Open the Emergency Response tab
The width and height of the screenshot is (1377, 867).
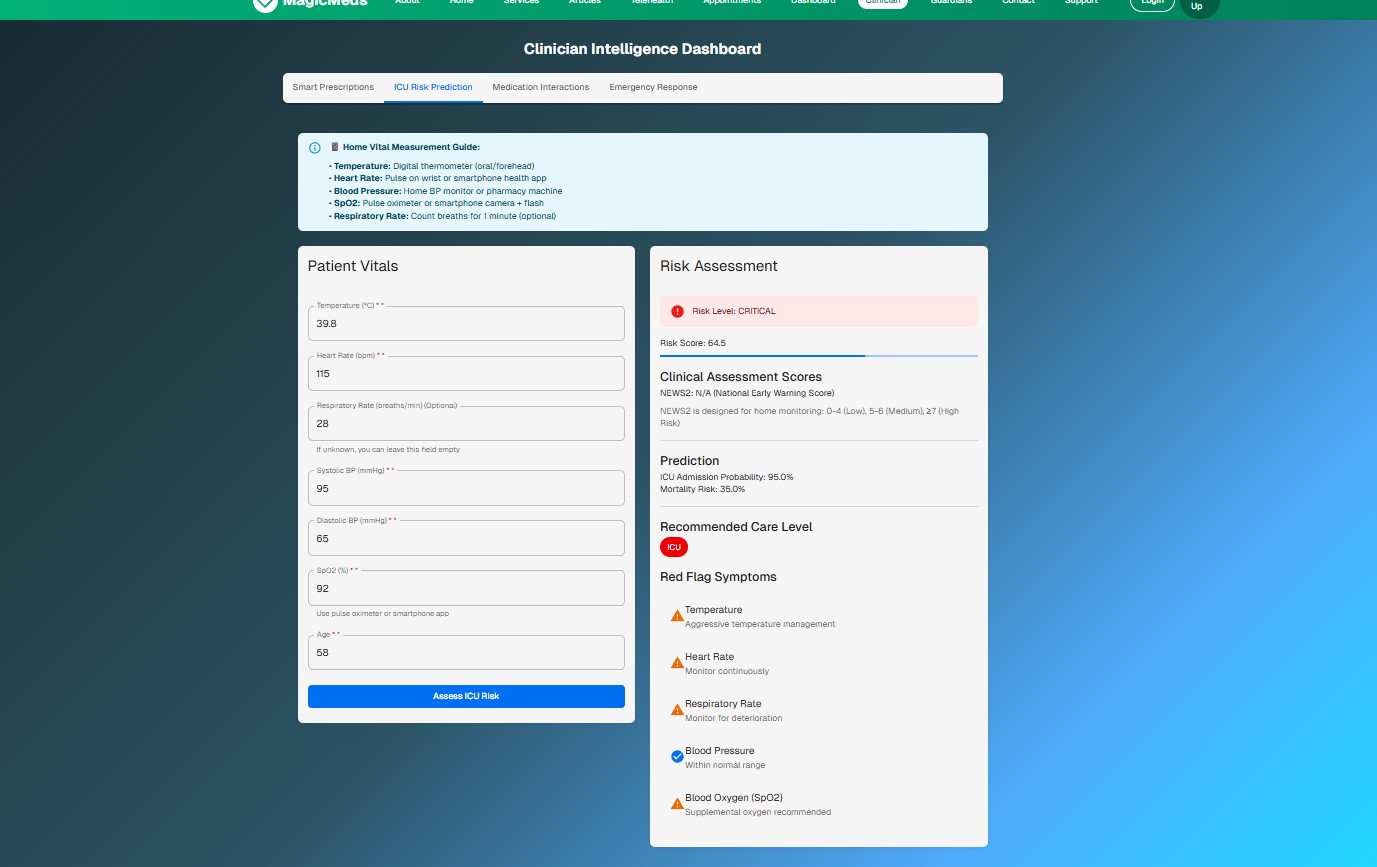tap(653, 87)
